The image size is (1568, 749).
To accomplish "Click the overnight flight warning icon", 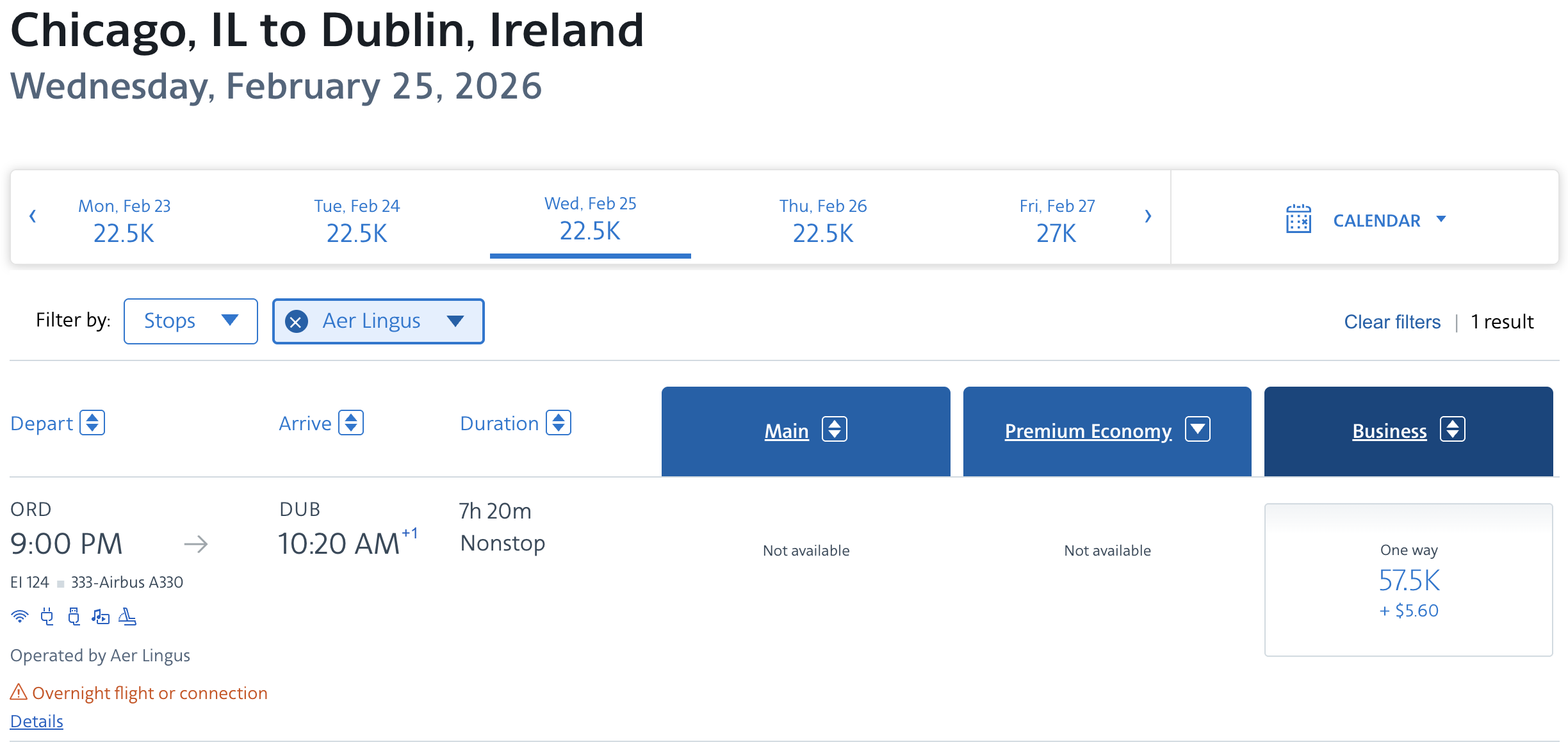I will click(19, 692).
